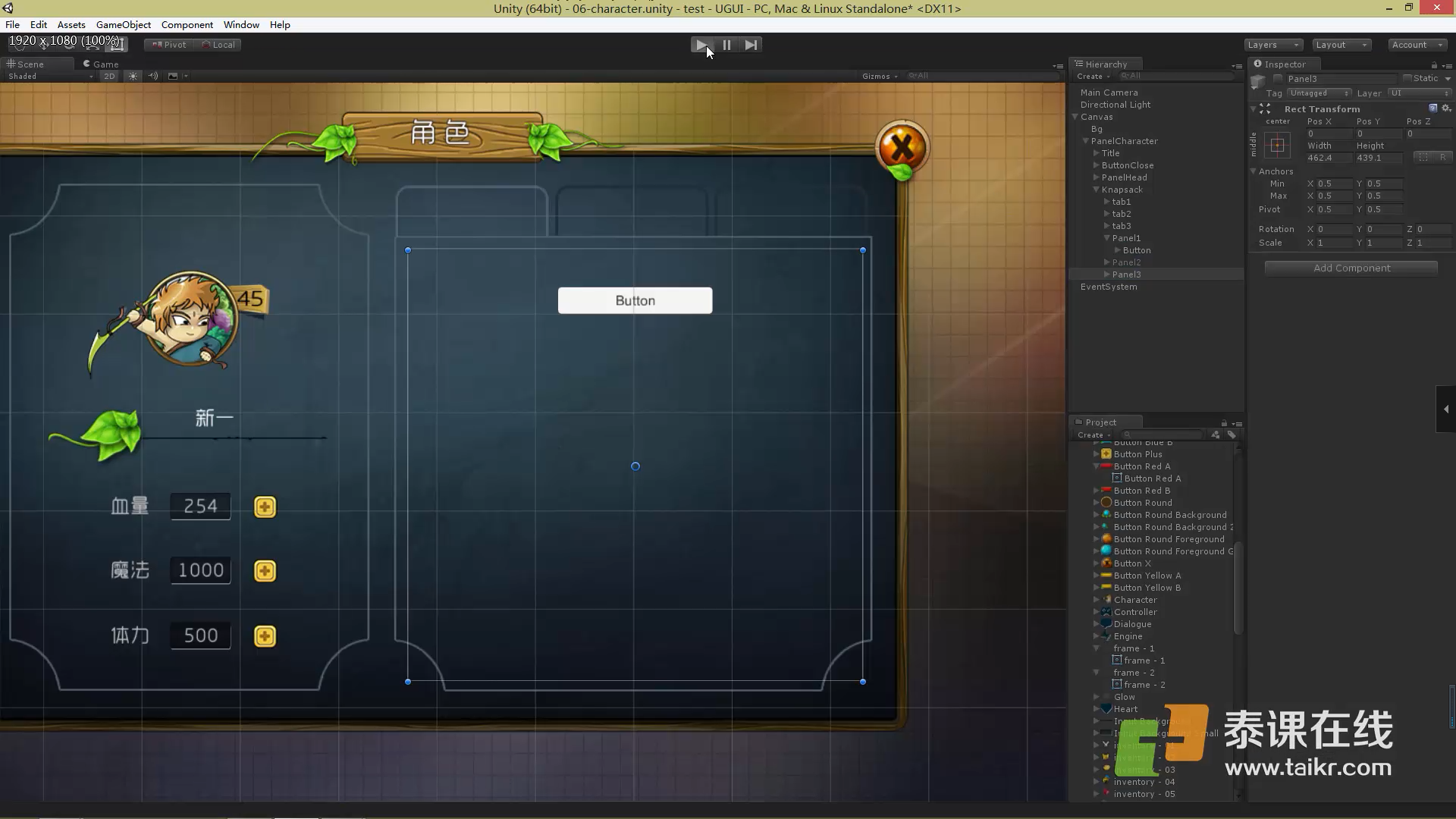Toggle Rect Transform raw edit R button
1456x819 pixels.
(x=1442, y=158)
